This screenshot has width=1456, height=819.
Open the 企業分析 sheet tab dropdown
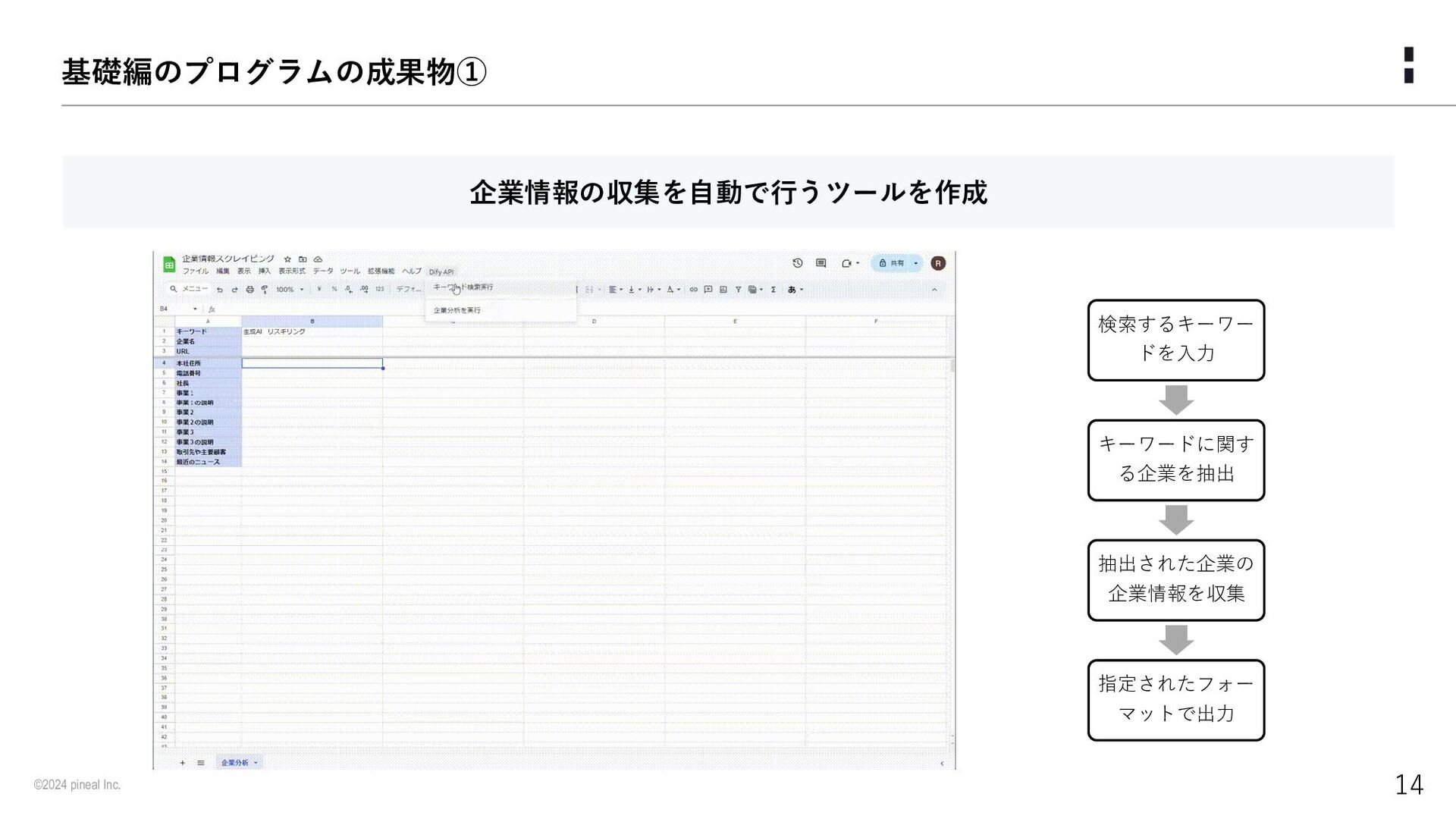click(x=256, y=763)
